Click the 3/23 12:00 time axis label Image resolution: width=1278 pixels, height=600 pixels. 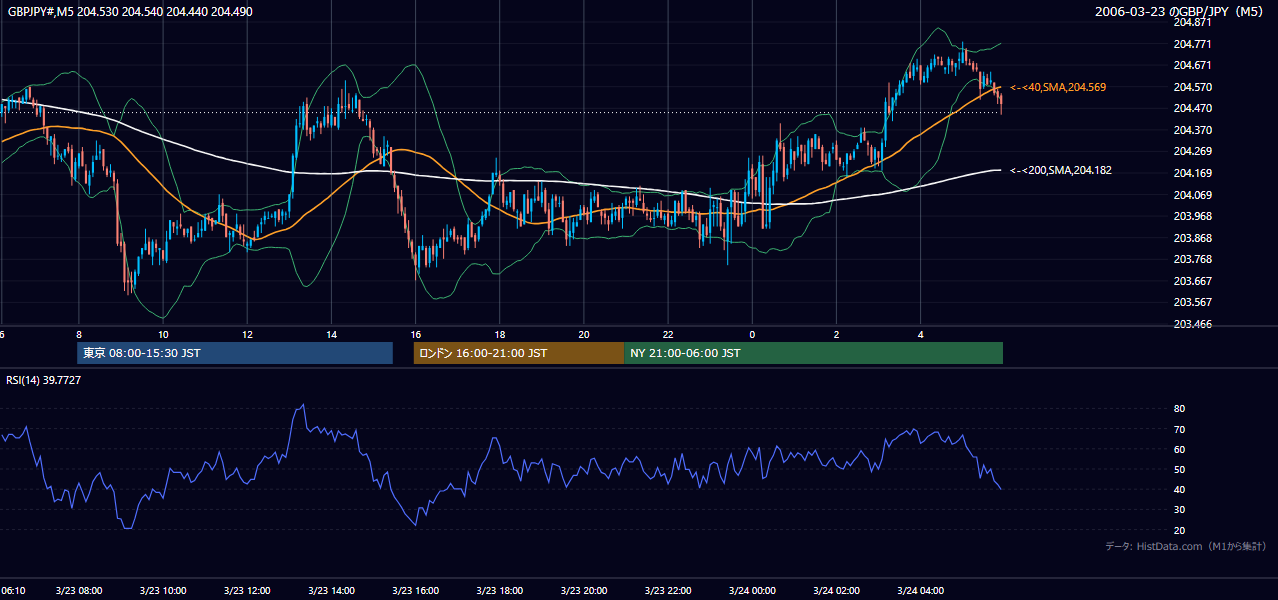pos(247,591)
